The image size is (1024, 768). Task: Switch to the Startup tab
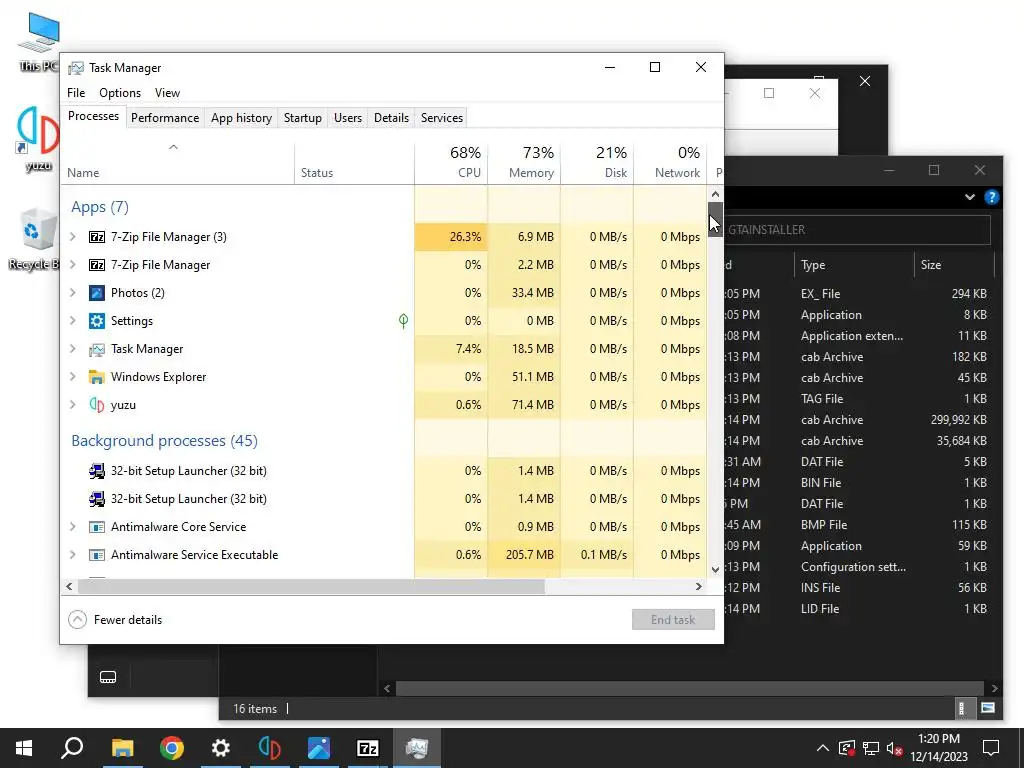302,118
